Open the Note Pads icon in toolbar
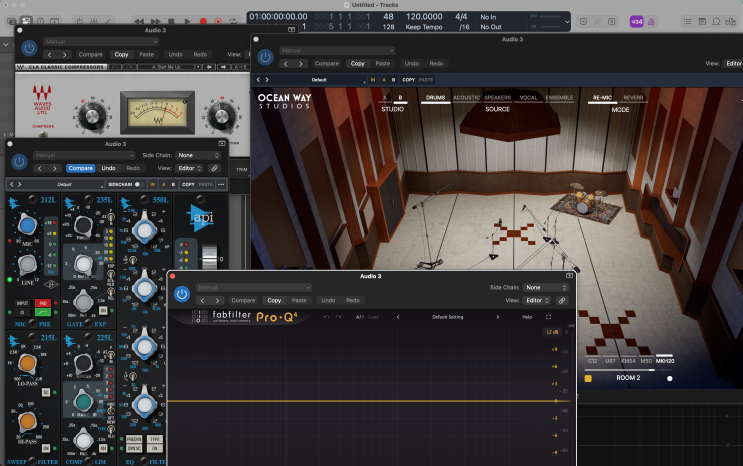Image resolution: width=743 pixels, height=466 pixels. tap(702, 21)
